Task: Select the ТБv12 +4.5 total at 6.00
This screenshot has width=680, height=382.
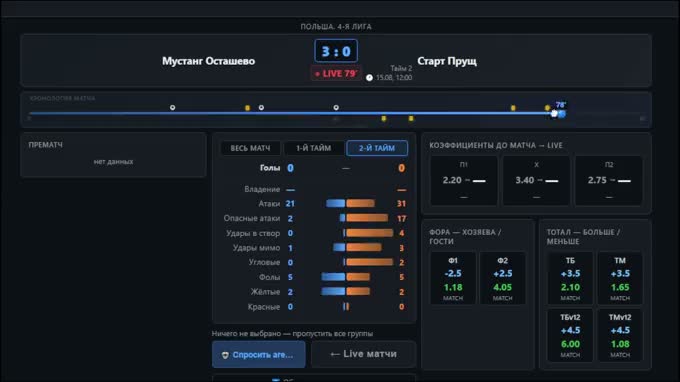Action: tap(570, 335)
